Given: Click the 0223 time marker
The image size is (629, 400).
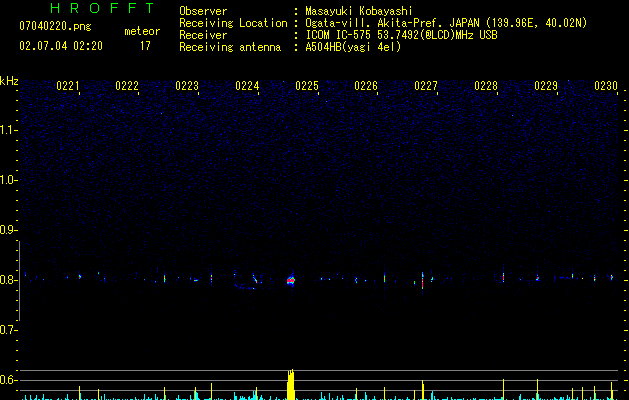Looking at the screenshot, I should click(x=187, y=86).
